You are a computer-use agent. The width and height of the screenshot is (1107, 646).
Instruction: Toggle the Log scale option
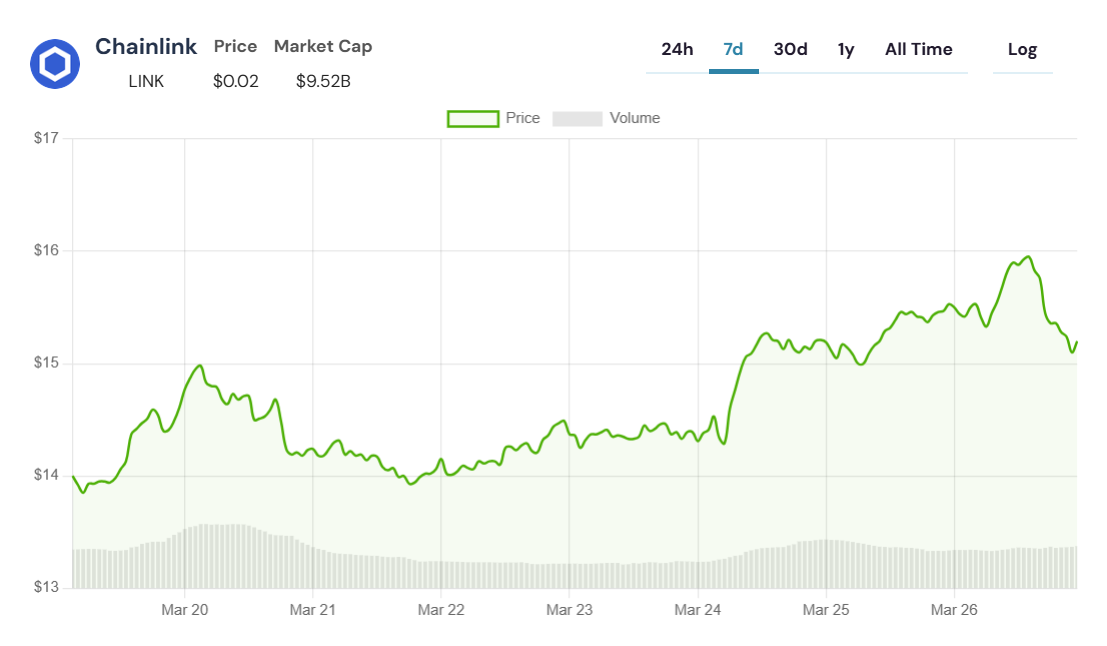1022,49
